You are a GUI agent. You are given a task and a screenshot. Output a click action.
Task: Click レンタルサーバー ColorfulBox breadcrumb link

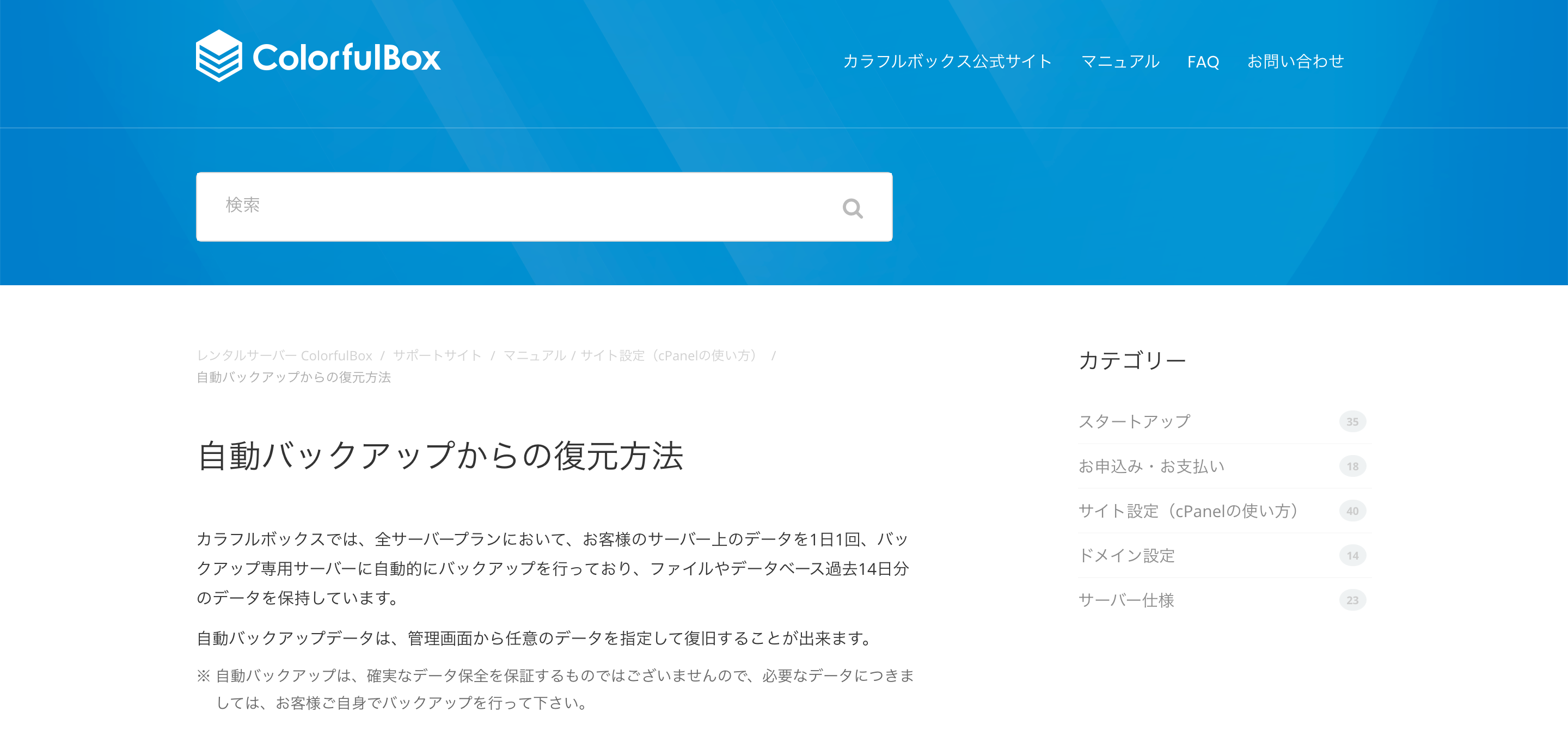pyautogui.click(x=284, y=355)
